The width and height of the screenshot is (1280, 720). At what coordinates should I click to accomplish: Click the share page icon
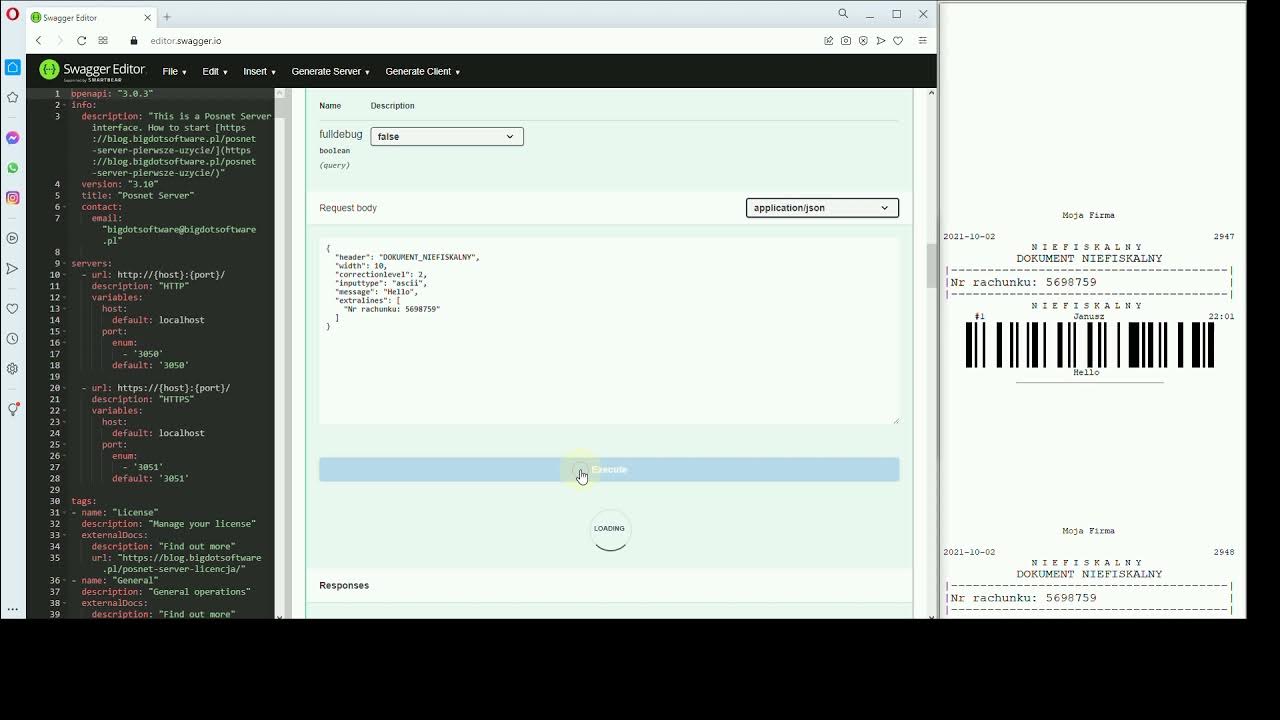828,41
